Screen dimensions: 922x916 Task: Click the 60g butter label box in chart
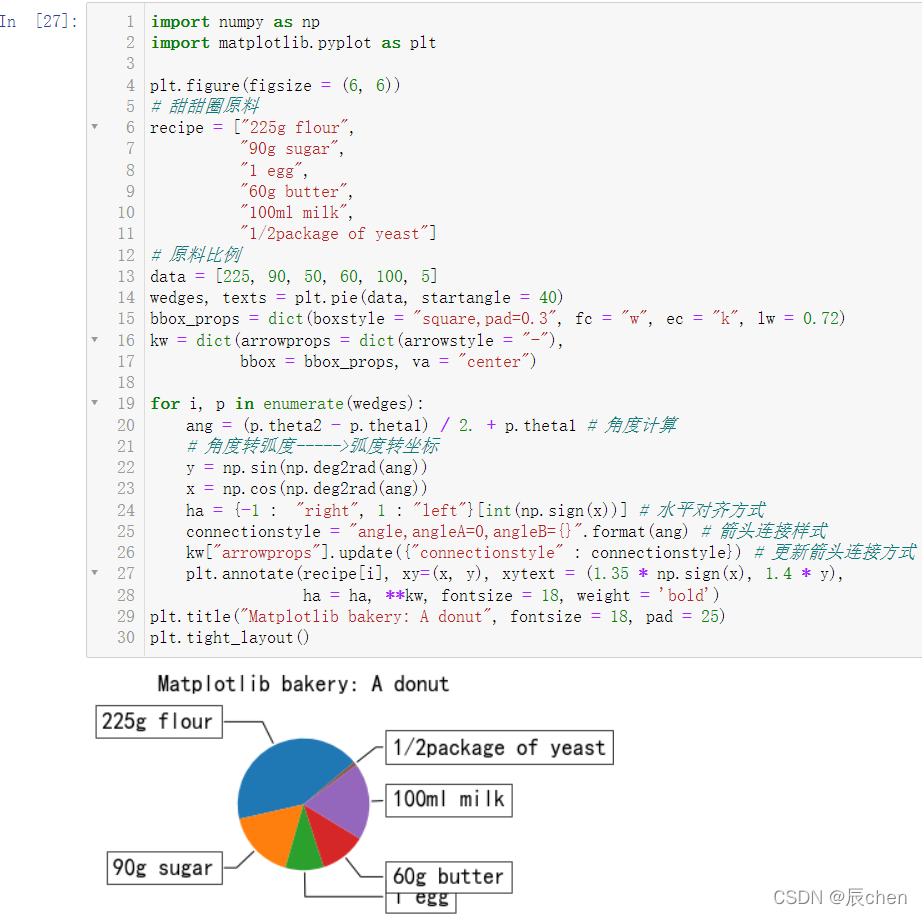(x=449, y=877)
